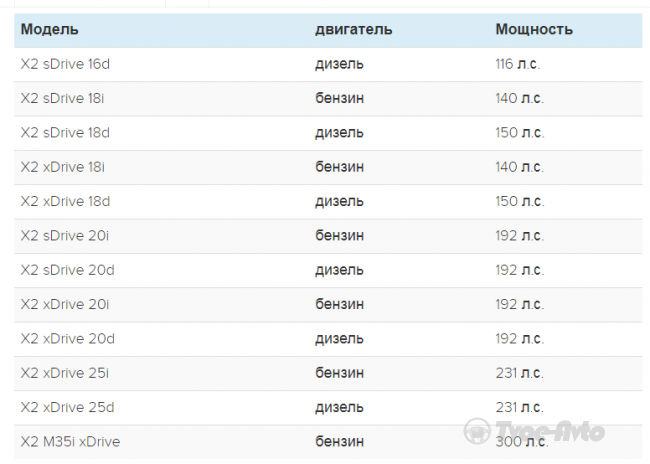Click дизель in the X2 sDrive 16d row
Screen dimensions: 650x464
339,64
